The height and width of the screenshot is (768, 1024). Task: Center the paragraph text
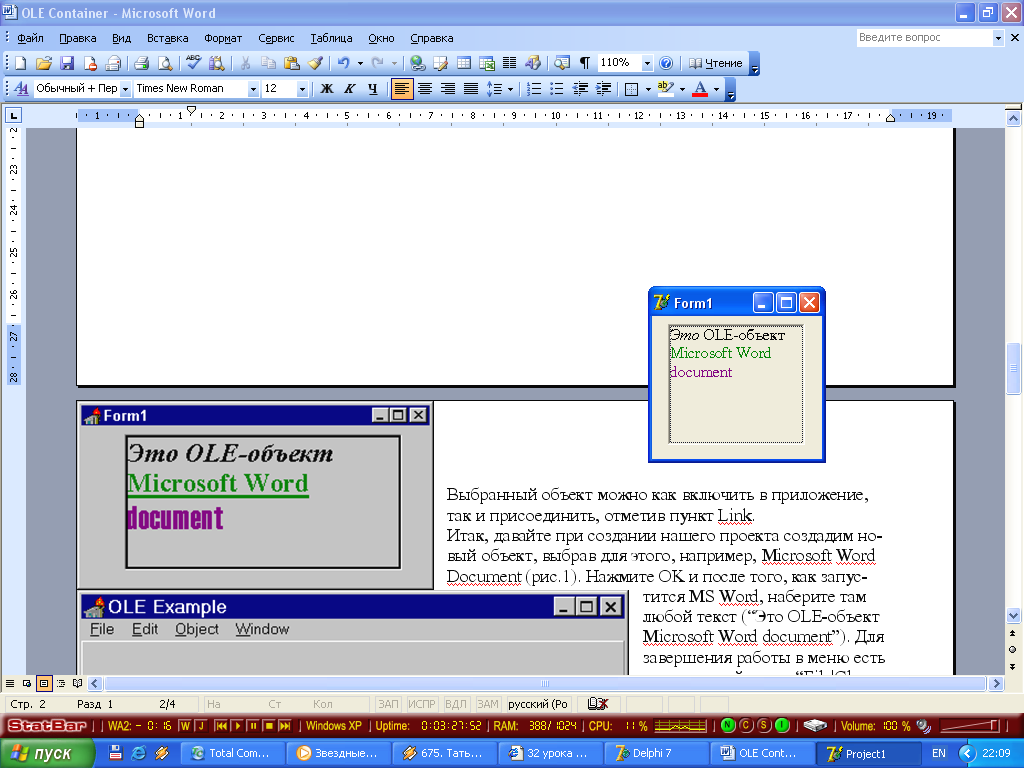tap(424, 89)
